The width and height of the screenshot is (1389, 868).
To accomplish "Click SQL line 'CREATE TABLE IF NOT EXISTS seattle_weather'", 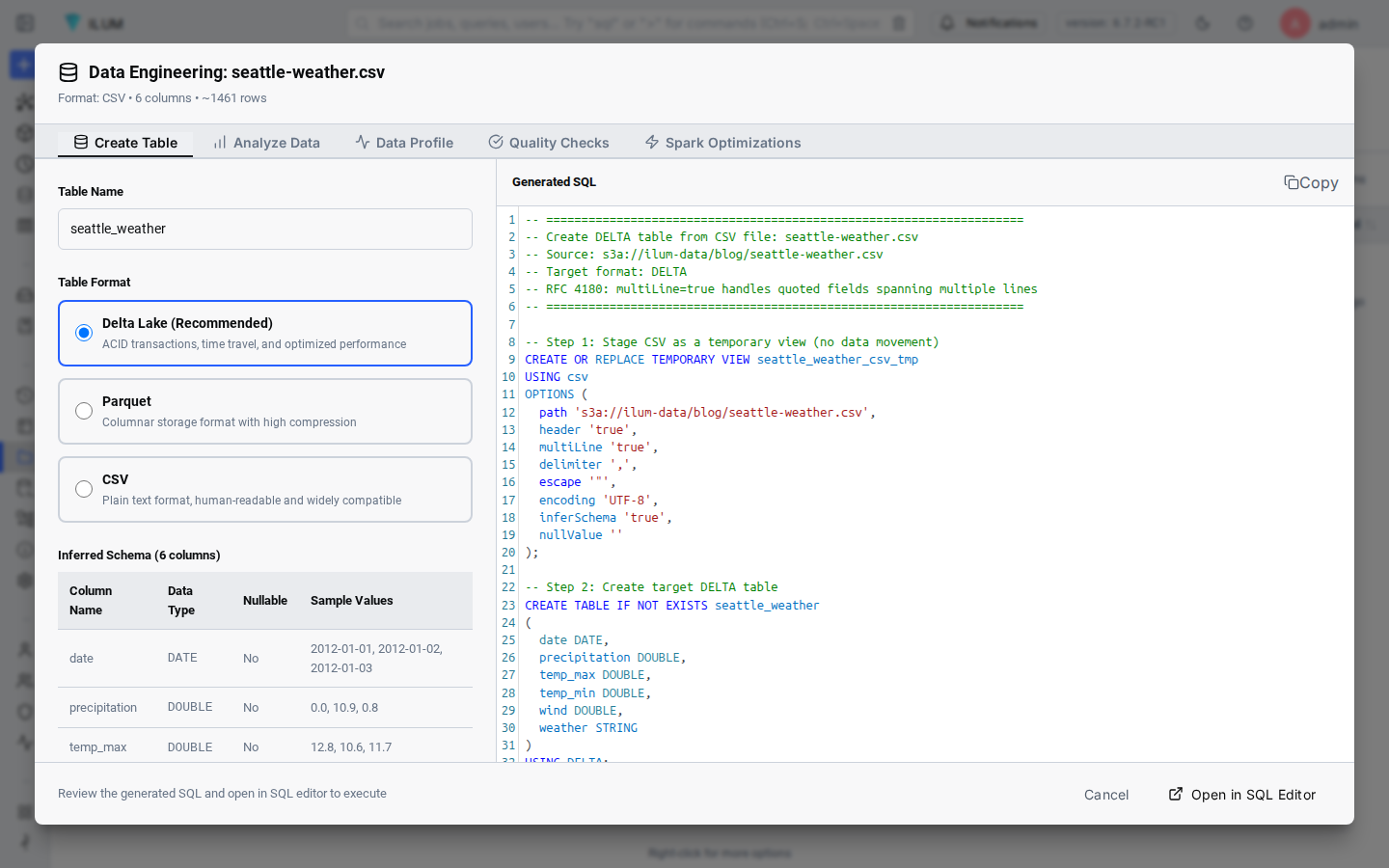I will pos(672,606).
